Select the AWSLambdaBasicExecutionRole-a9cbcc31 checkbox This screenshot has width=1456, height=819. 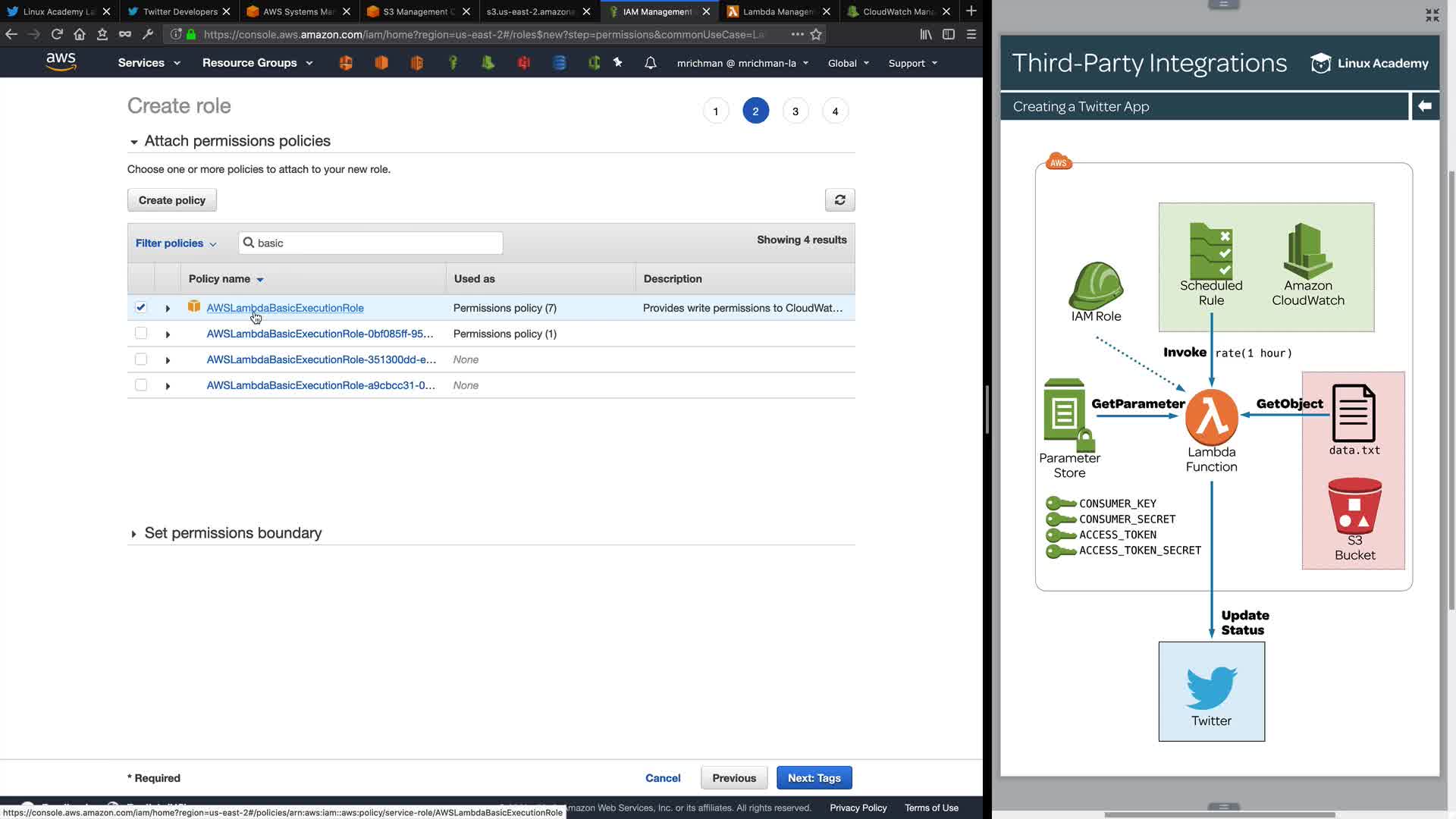(140, 385)
